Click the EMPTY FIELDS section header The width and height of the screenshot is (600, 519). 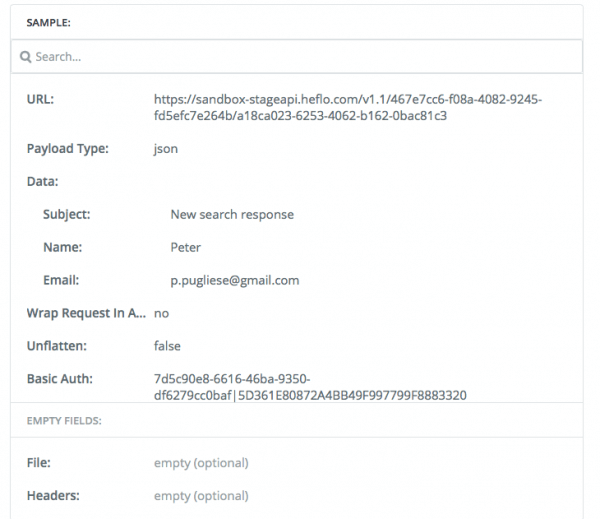pyautogui.click(x=64, y=421)
